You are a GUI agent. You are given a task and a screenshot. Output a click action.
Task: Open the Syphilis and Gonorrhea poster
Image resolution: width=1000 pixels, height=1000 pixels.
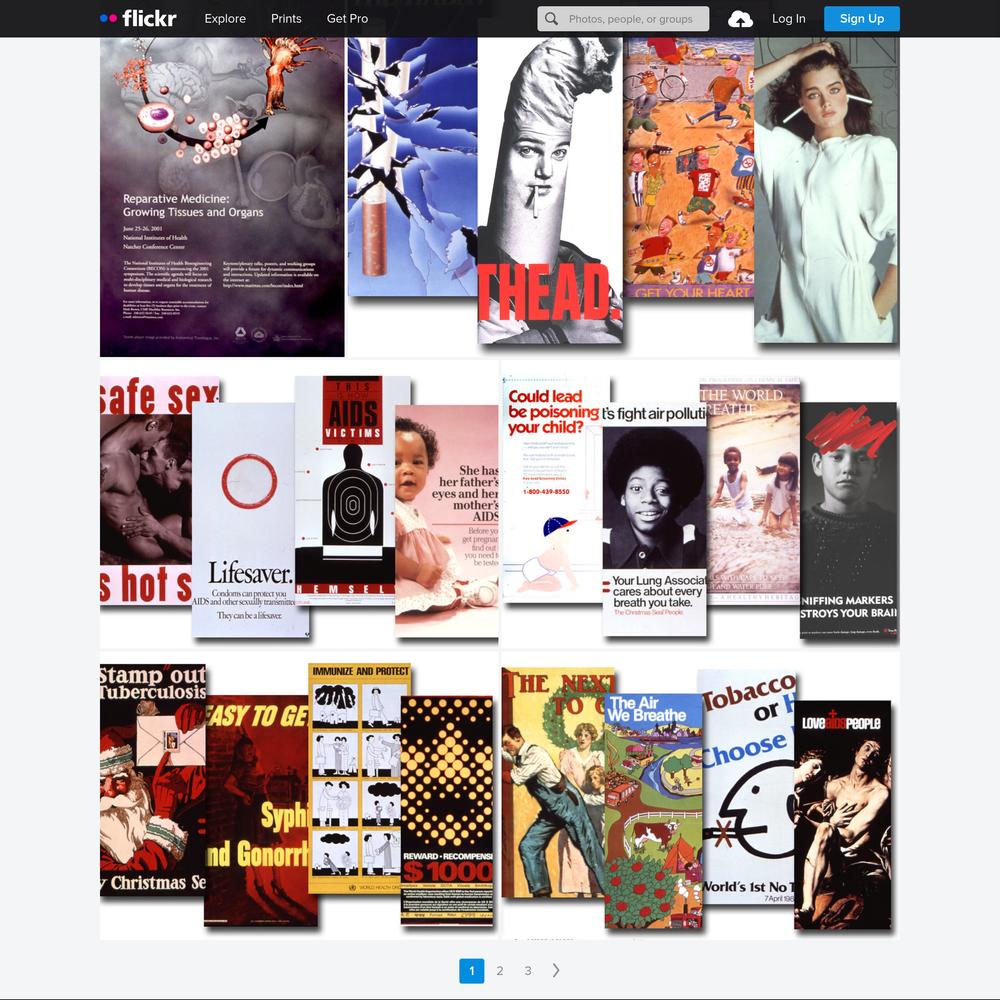(x=257, y=810)
